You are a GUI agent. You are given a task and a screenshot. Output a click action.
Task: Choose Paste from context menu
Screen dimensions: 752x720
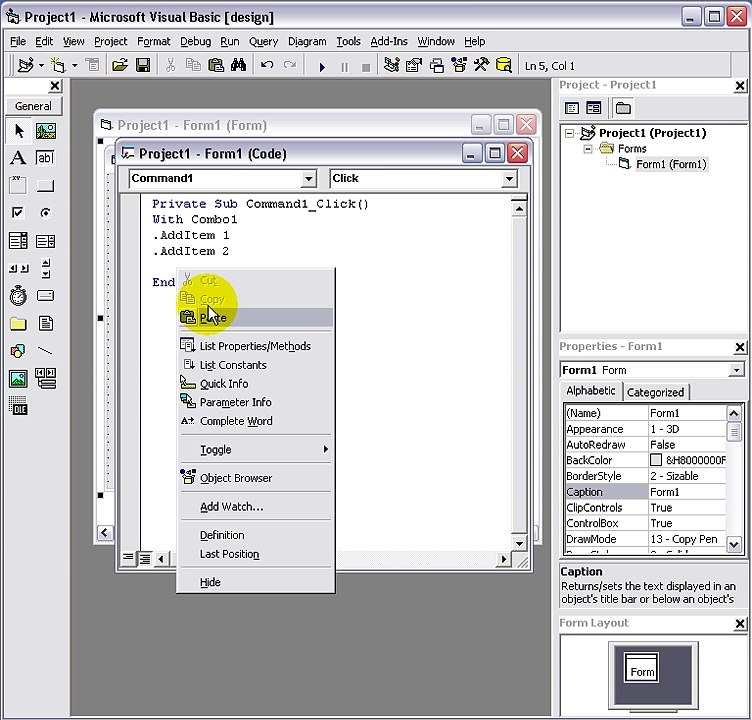(x=256, y=318)
